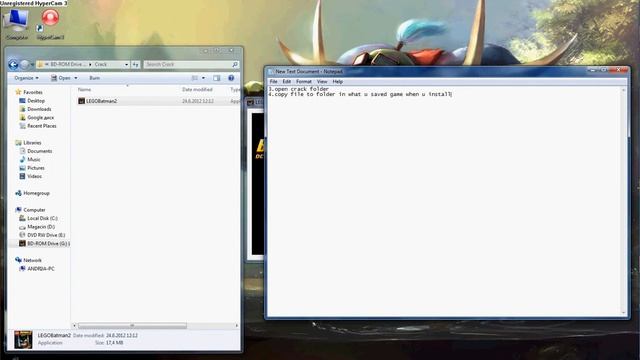Open ANDRIJA-PC under Network
The image size is (640, 360).
point(40,269)
